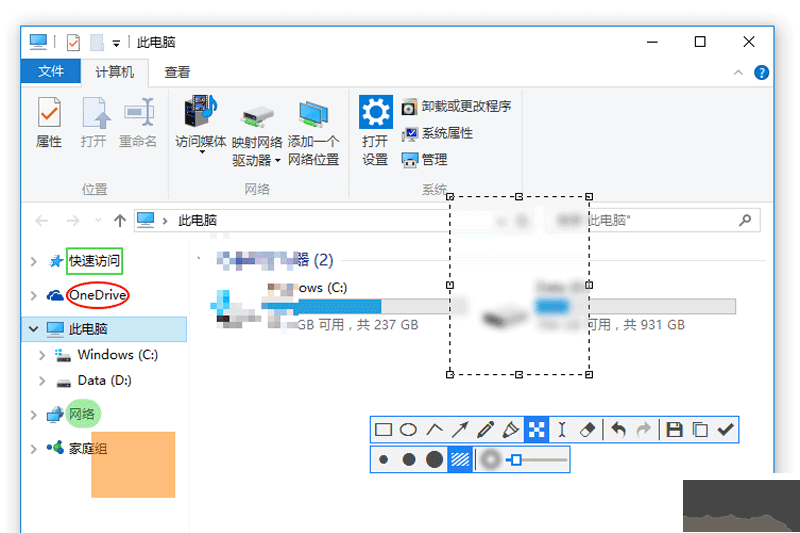Screen dimensions: 800x533
Task: Go up one folder level
Action: tap(120, 220)
